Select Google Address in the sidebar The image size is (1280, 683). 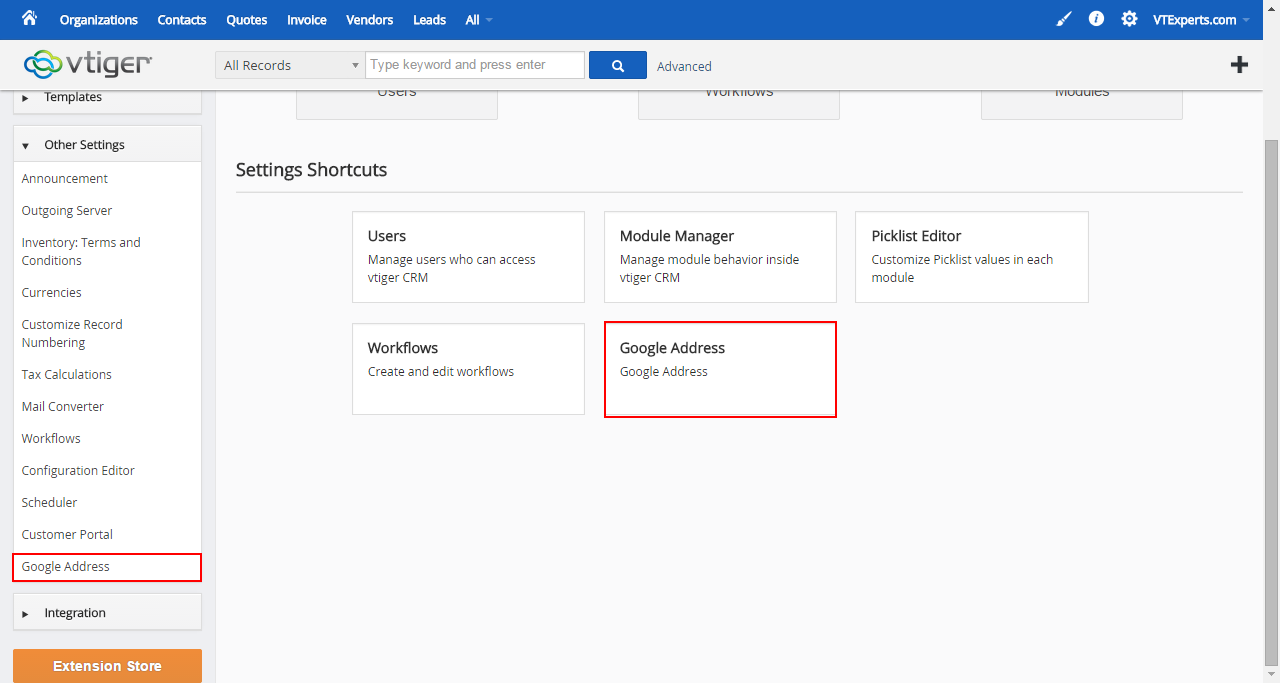tap(107, 567)
